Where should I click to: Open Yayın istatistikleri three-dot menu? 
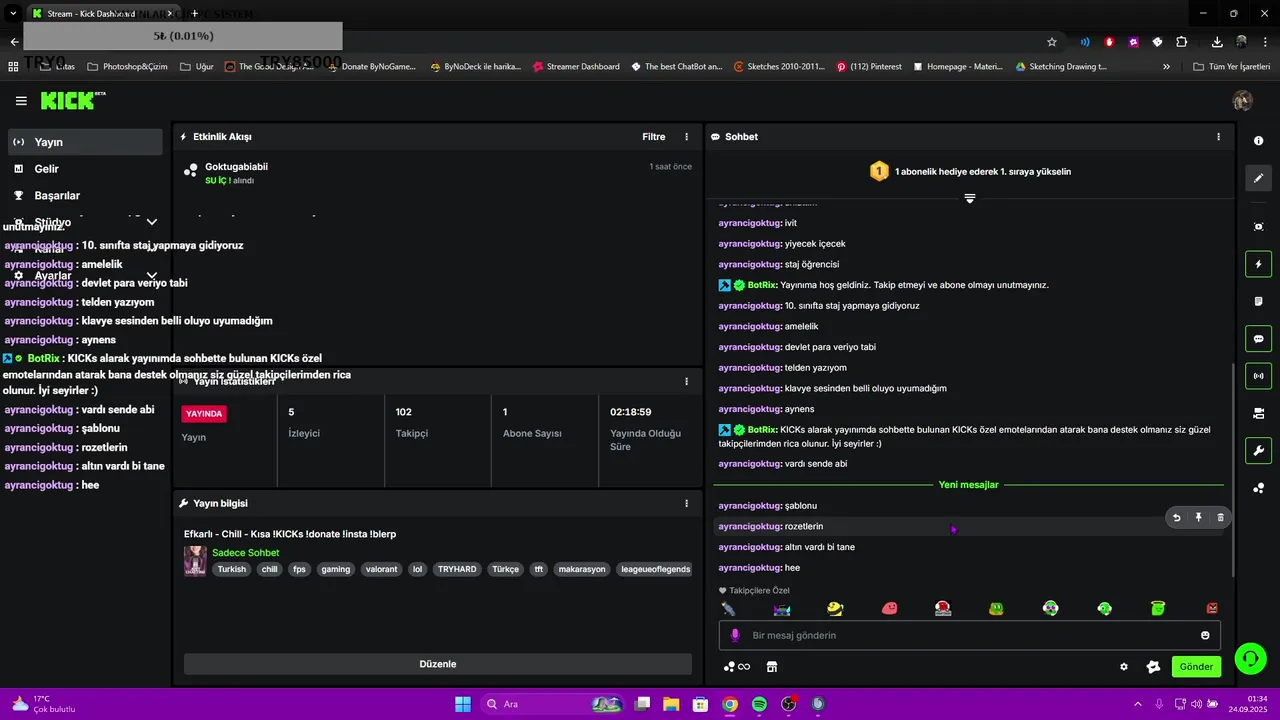pos(686,381)
